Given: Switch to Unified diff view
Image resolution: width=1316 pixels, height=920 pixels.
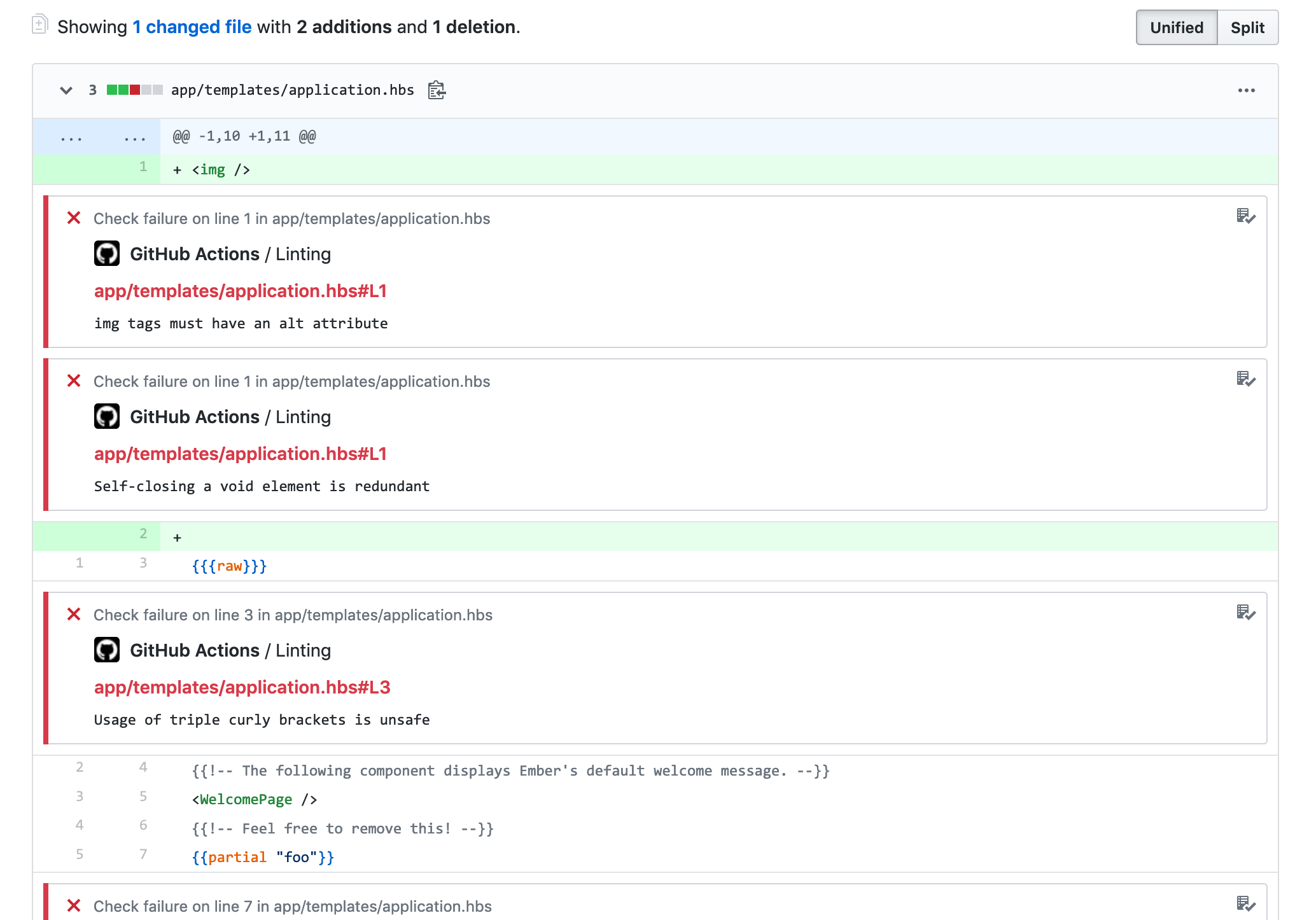Looking at the screenshot, I should tap(1177, 27).
